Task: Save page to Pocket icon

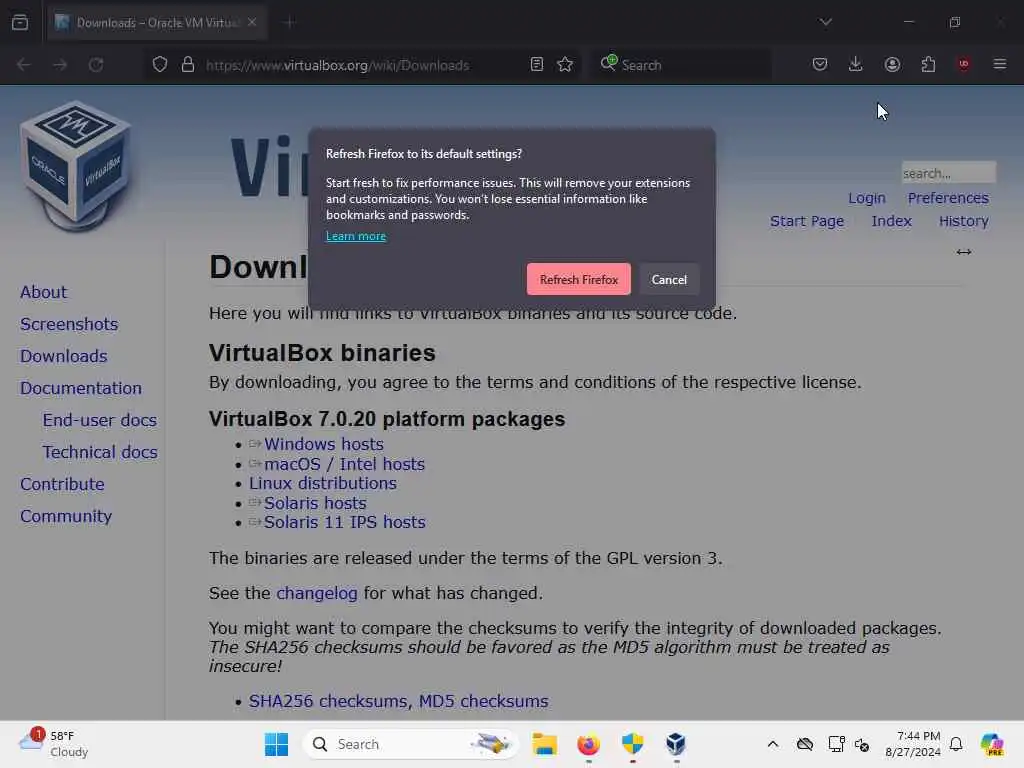Action: click(x=820, y=64)
